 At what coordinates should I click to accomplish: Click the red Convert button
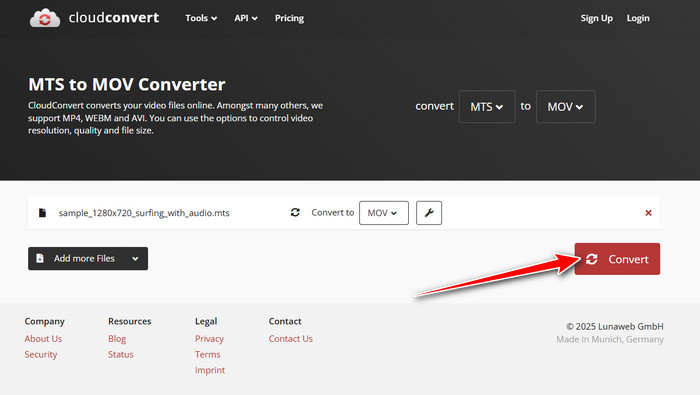pyautogui.click(x=617, y=259)
